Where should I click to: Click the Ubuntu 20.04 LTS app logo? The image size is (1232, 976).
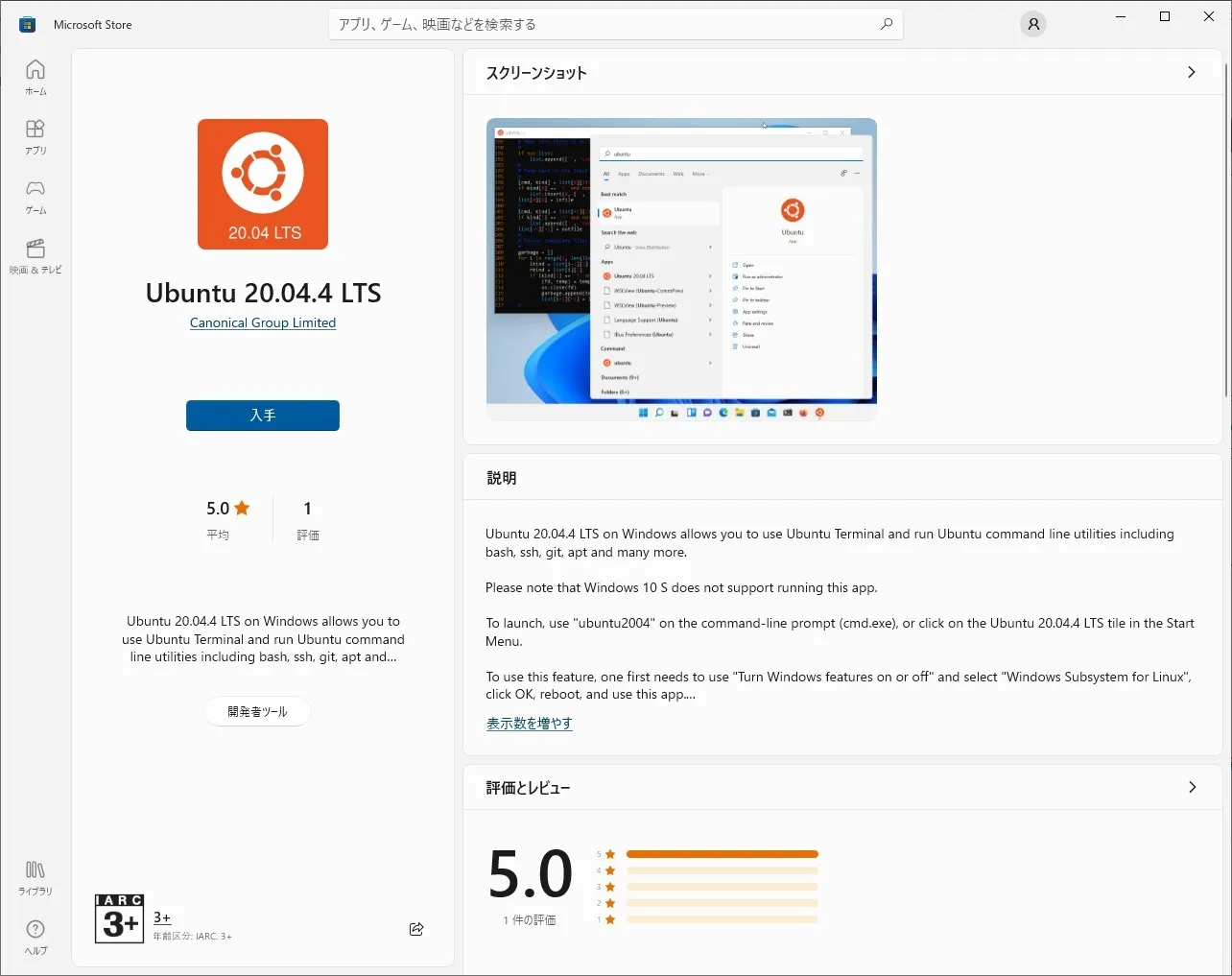(x=263, y=184)
